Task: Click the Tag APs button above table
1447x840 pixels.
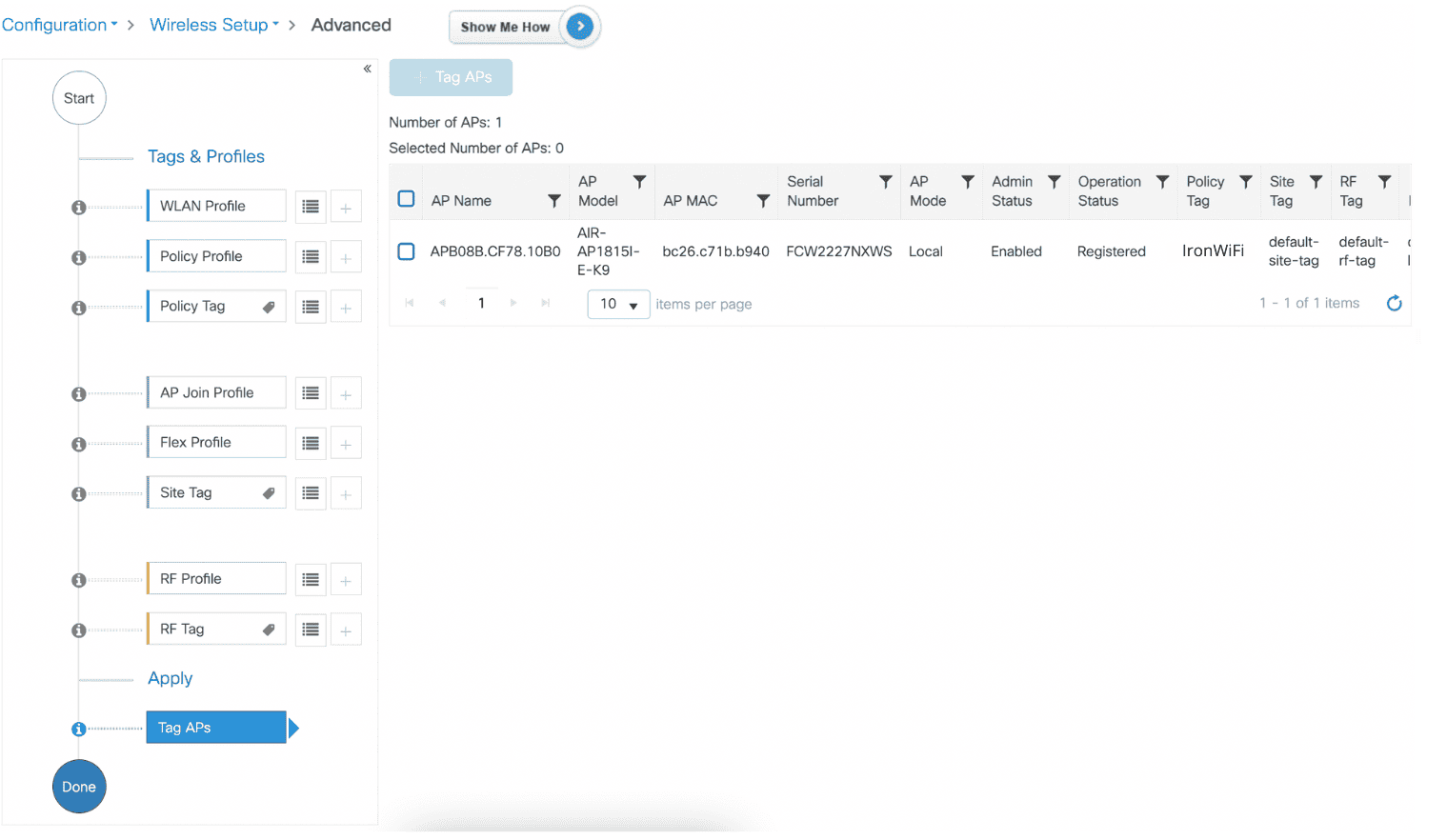Action: coord(451,77)
